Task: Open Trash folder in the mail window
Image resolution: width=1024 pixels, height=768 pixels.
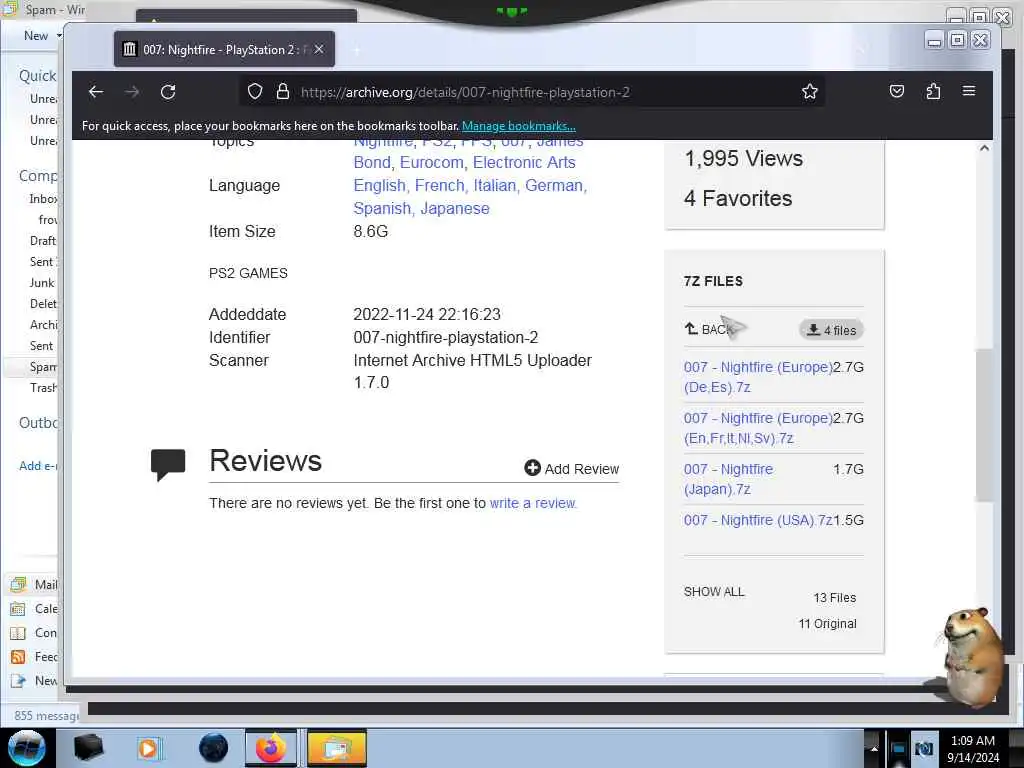Action: click(x=43, y=388)
